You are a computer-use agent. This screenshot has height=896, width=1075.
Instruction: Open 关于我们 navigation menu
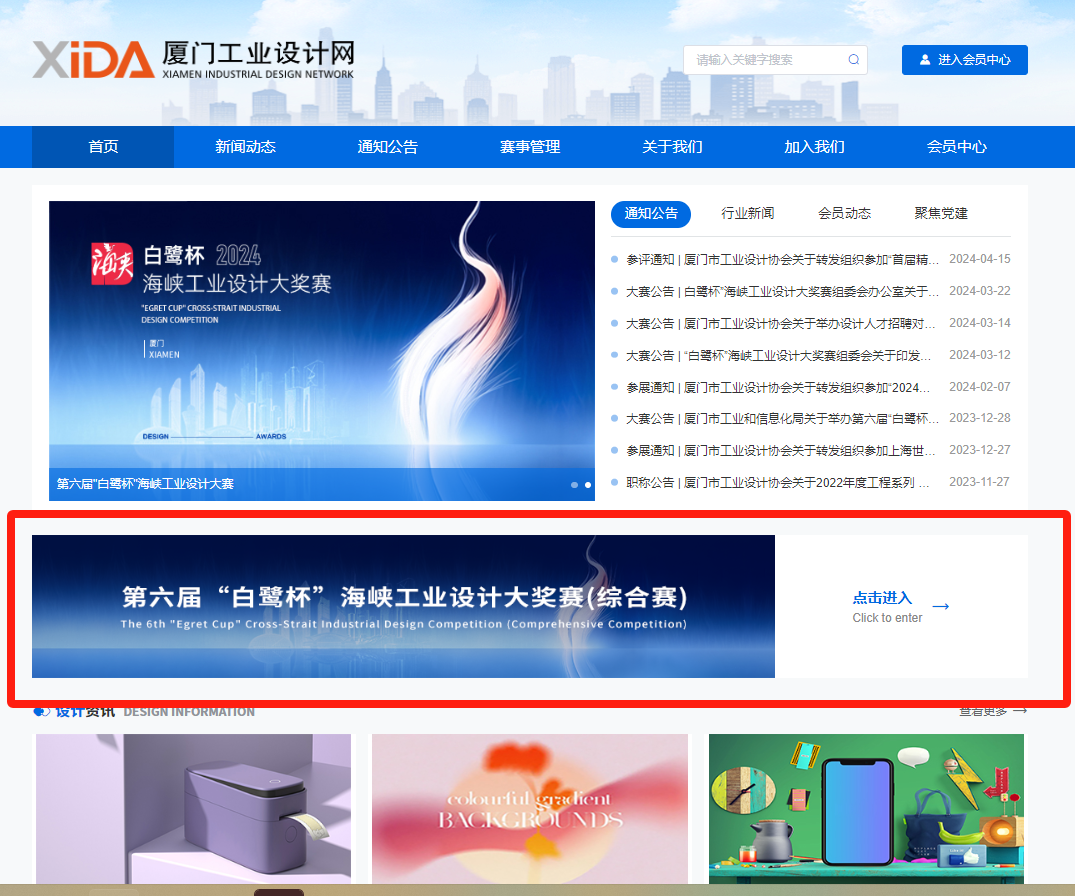point(672,147)
